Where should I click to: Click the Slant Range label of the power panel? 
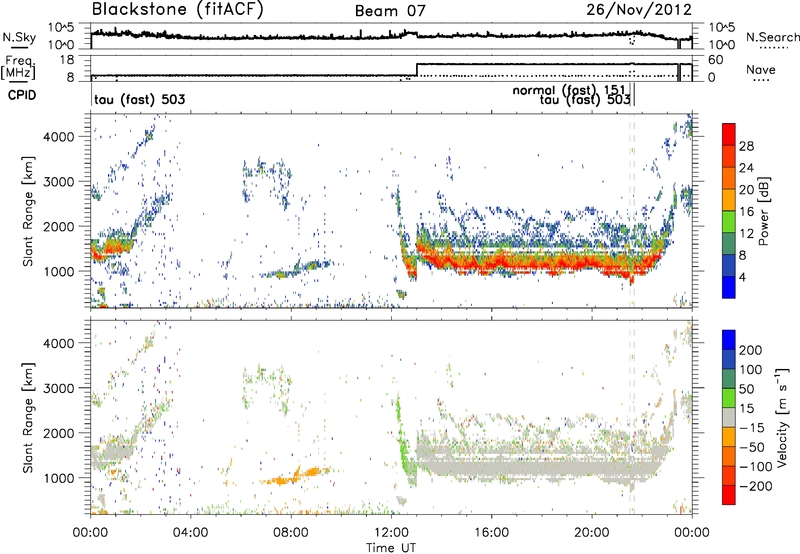click(x=28, y=211)
